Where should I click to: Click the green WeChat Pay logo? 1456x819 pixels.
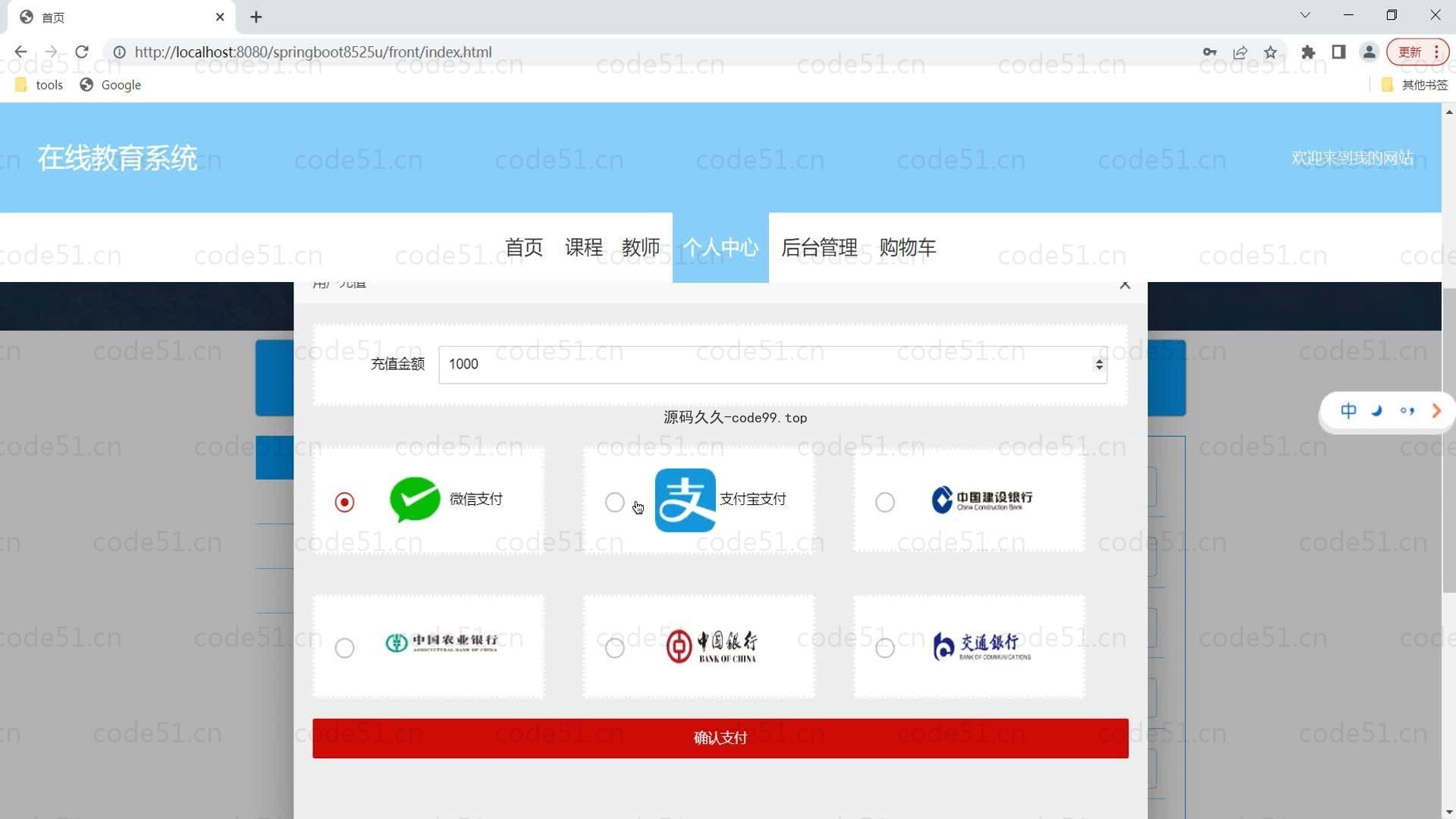(415, 500)
